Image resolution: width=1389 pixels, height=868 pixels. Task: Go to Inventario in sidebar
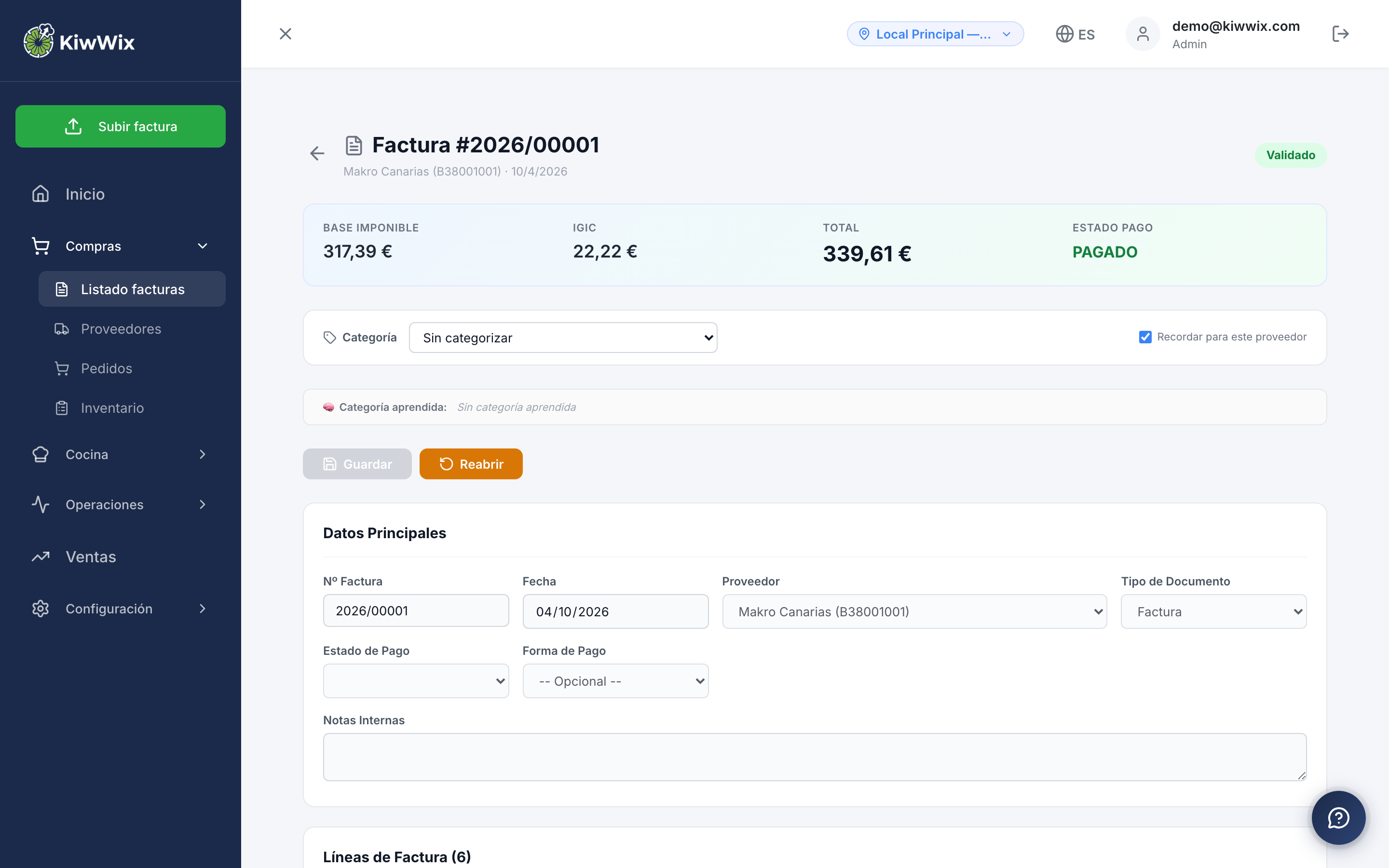tap(112, 408)
